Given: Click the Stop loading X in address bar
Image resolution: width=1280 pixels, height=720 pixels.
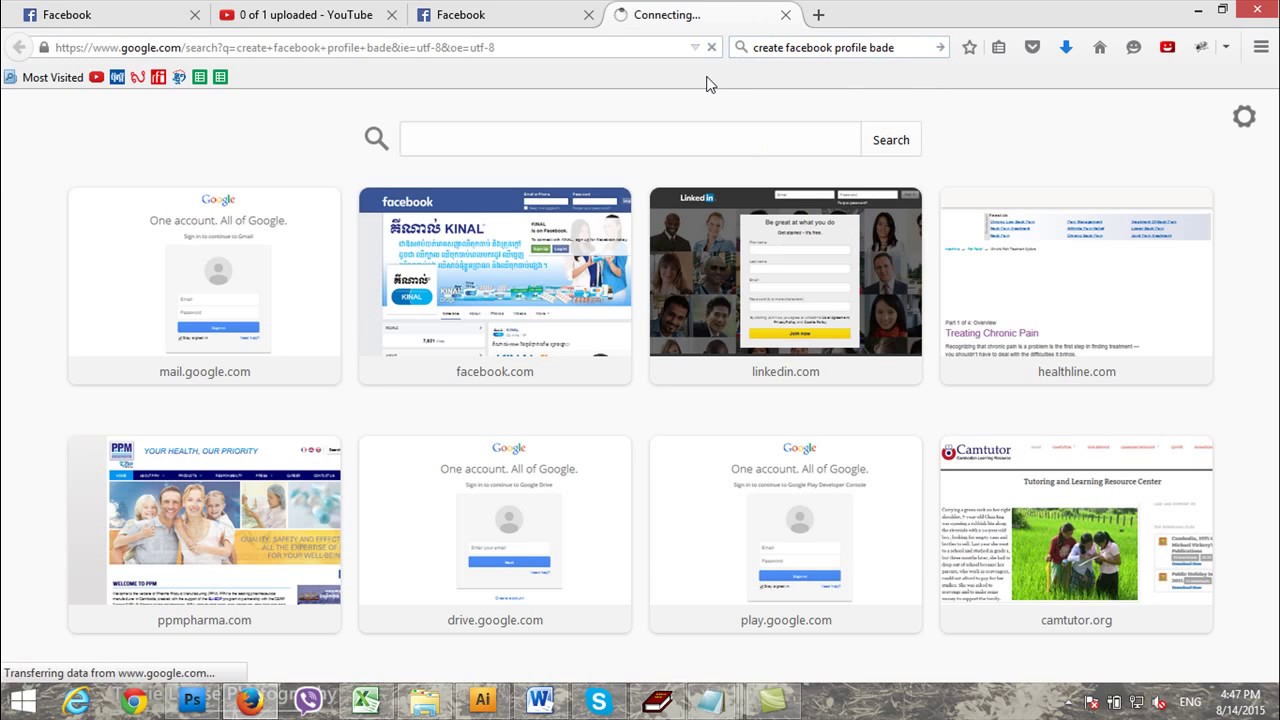Looking at the screenshot, I should pos(712,47).
